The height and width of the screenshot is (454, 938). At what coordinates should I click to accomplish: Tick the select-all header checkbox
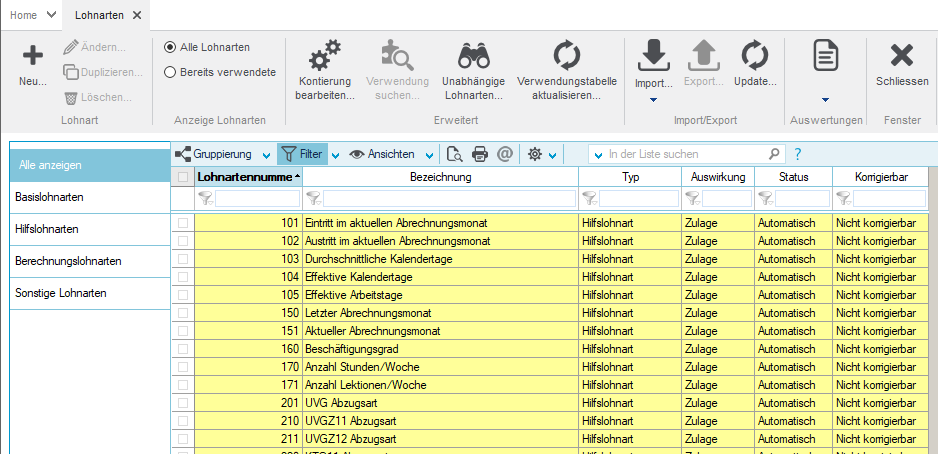click(x=182, y=177)
